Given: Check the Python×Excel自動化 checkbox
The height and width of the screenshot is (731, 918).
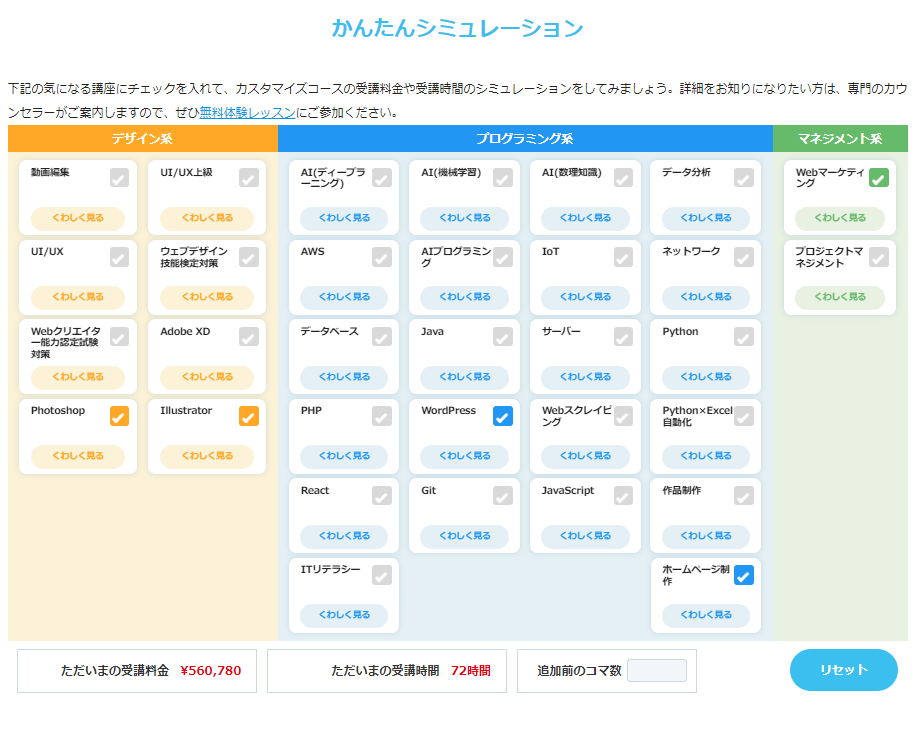Looking at the screenshot, I should tap(744, 416).
